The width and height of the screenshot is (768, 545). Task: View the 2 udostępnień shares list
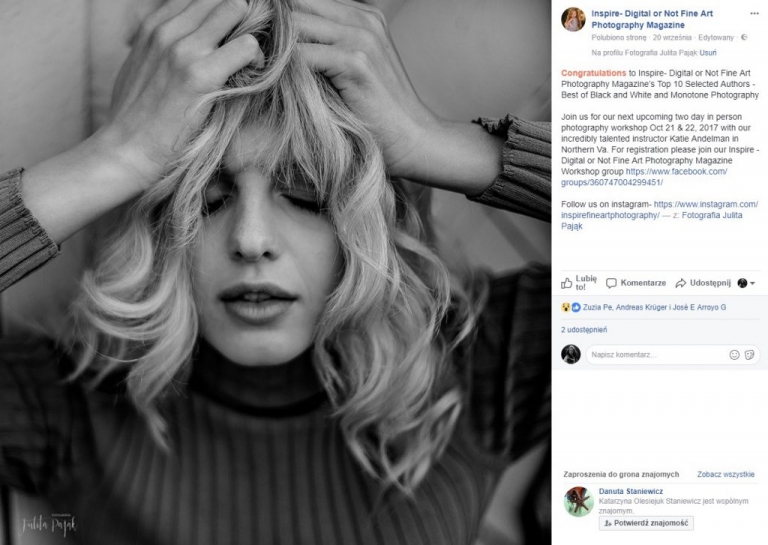(x=584, y=330)
